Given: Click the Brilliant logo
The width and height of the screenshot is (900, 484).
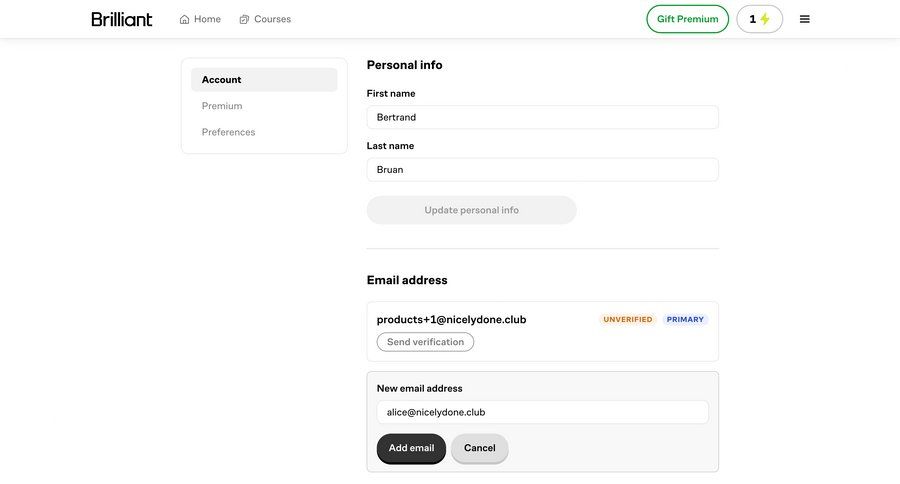Looking at the screenshot, I should tap(121, 19).
